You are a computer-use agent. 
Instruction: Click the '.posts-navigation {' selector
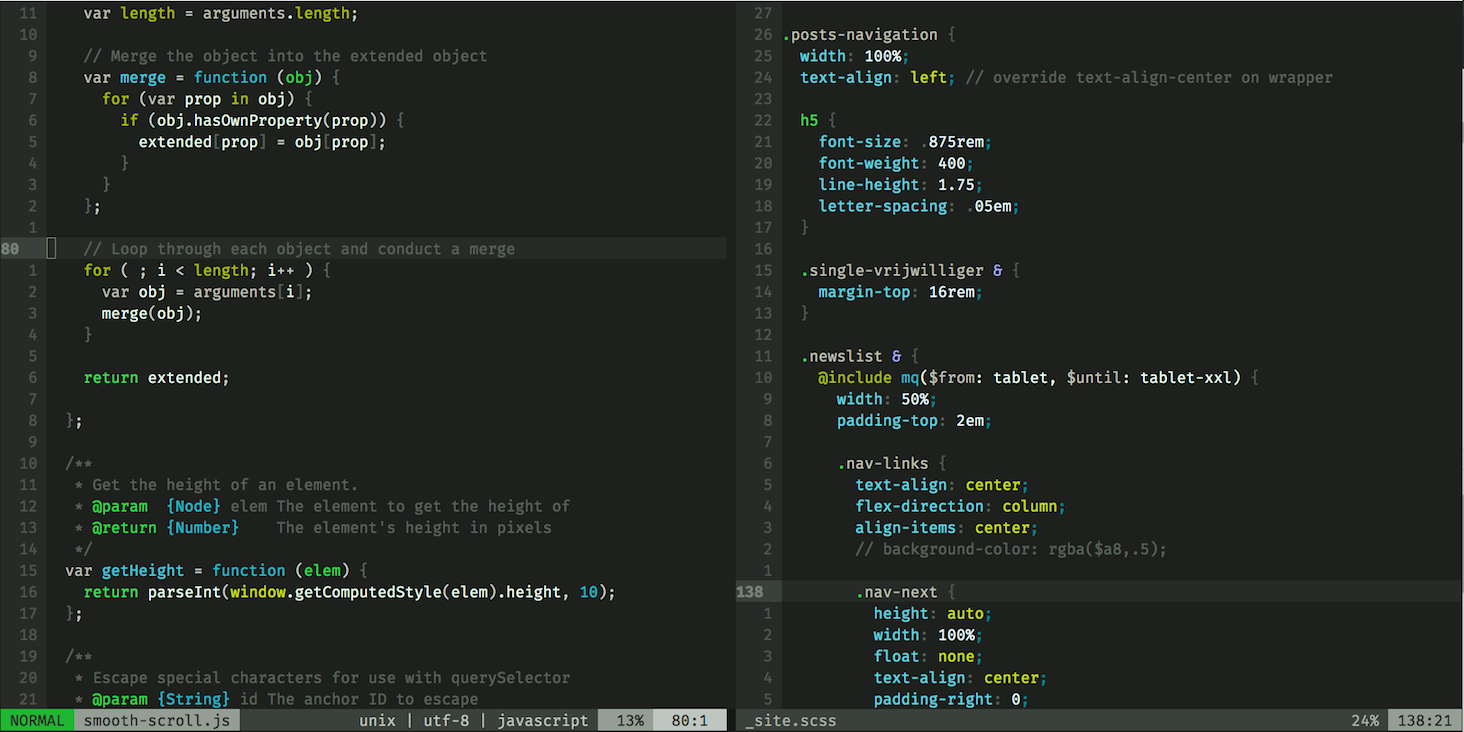click(869, 35)
